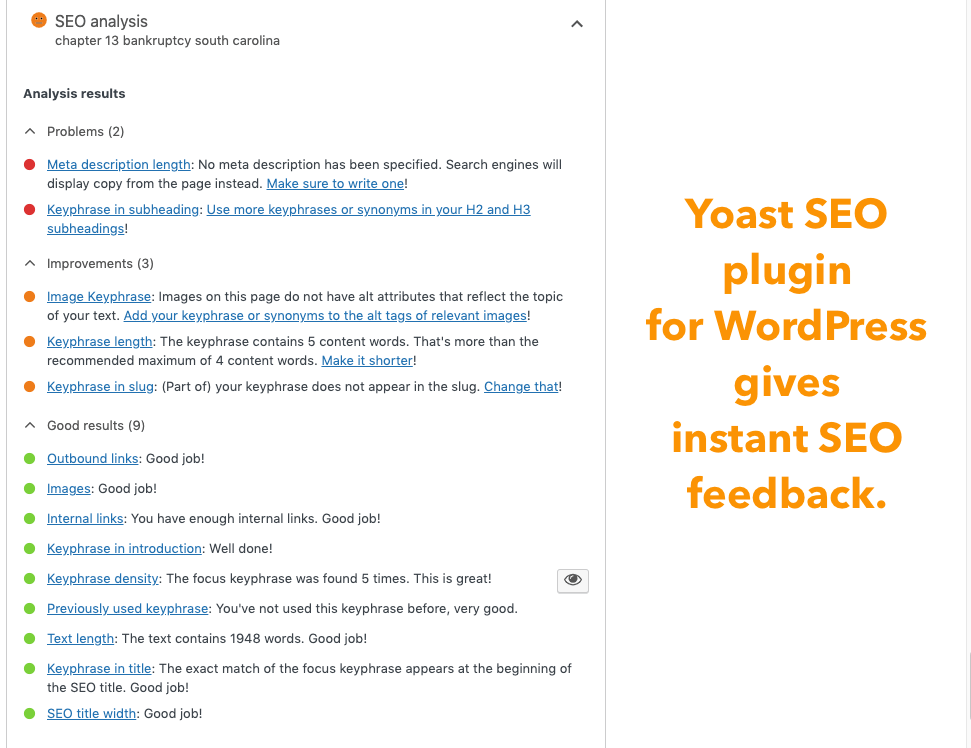Click the Keyphrase density link
The image size is (971, 748).
coord(103,579)
